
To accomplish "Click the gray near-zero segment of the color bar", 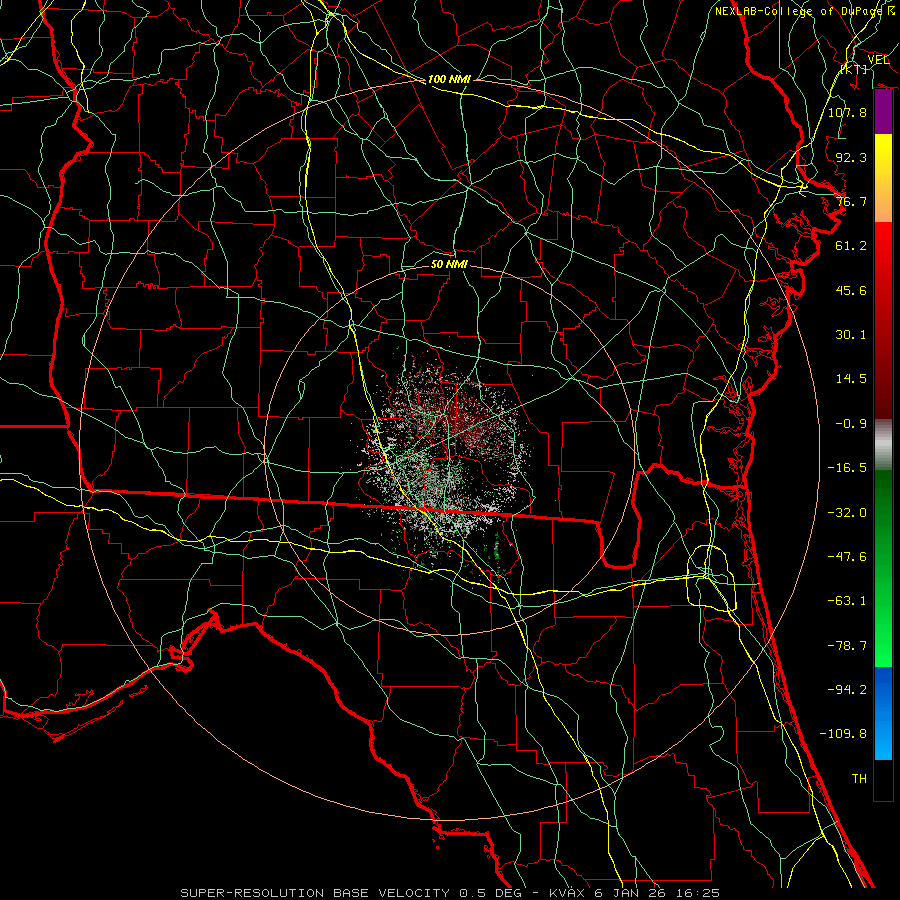I will click(883, 445).
